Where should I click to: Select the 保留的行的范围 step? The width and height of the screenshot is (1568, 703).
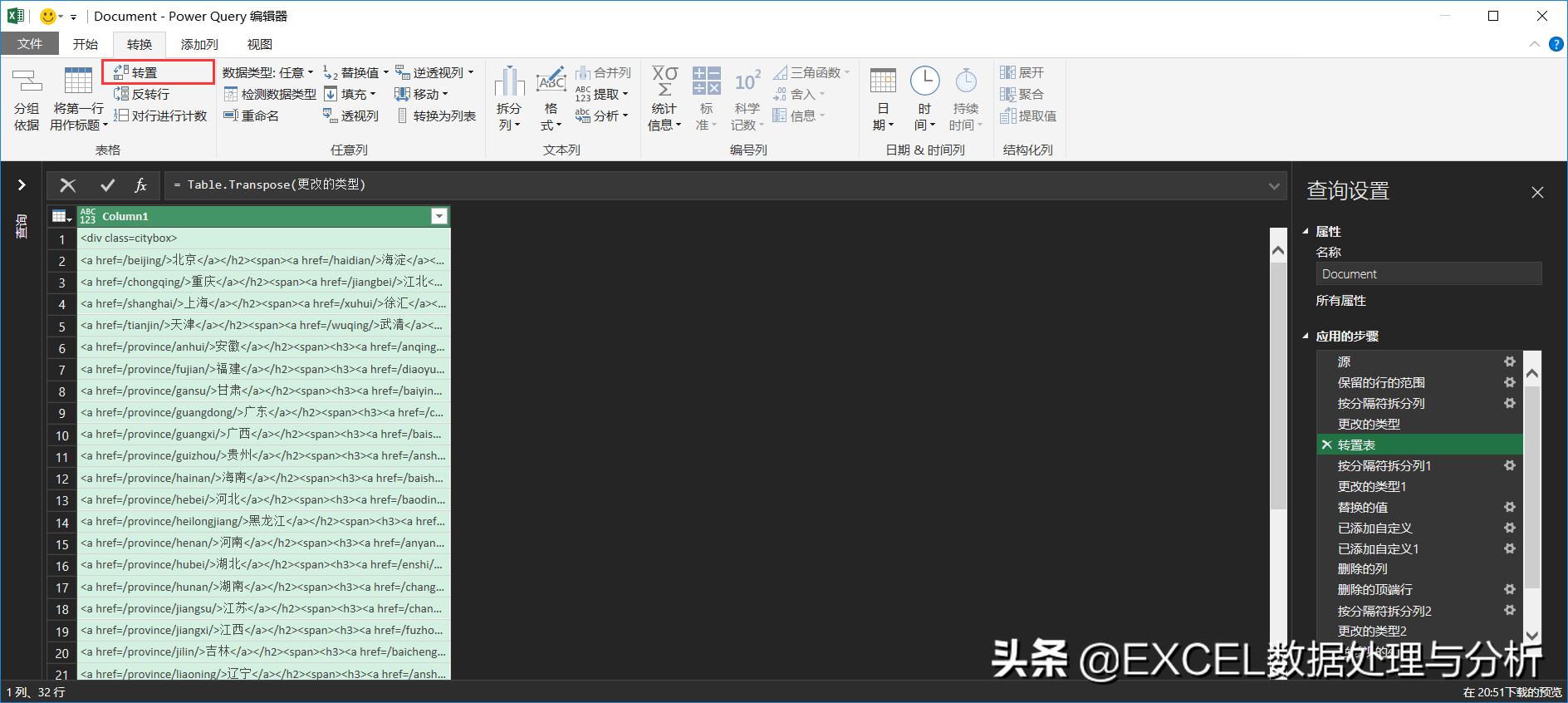(1420, 382)
